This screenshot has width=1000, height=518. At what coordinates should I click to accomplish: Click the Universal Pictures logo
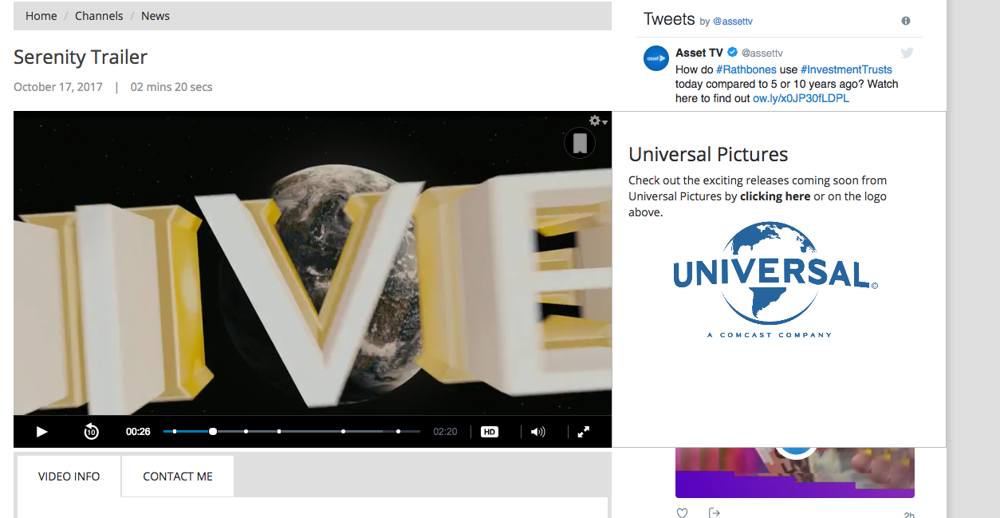[775, 279]
